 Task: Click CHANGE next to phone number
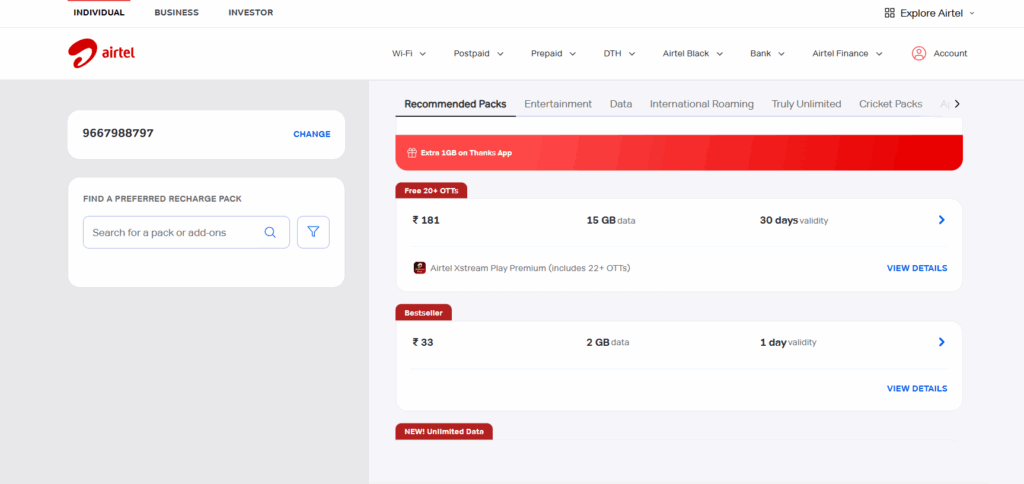coord(311,134)
